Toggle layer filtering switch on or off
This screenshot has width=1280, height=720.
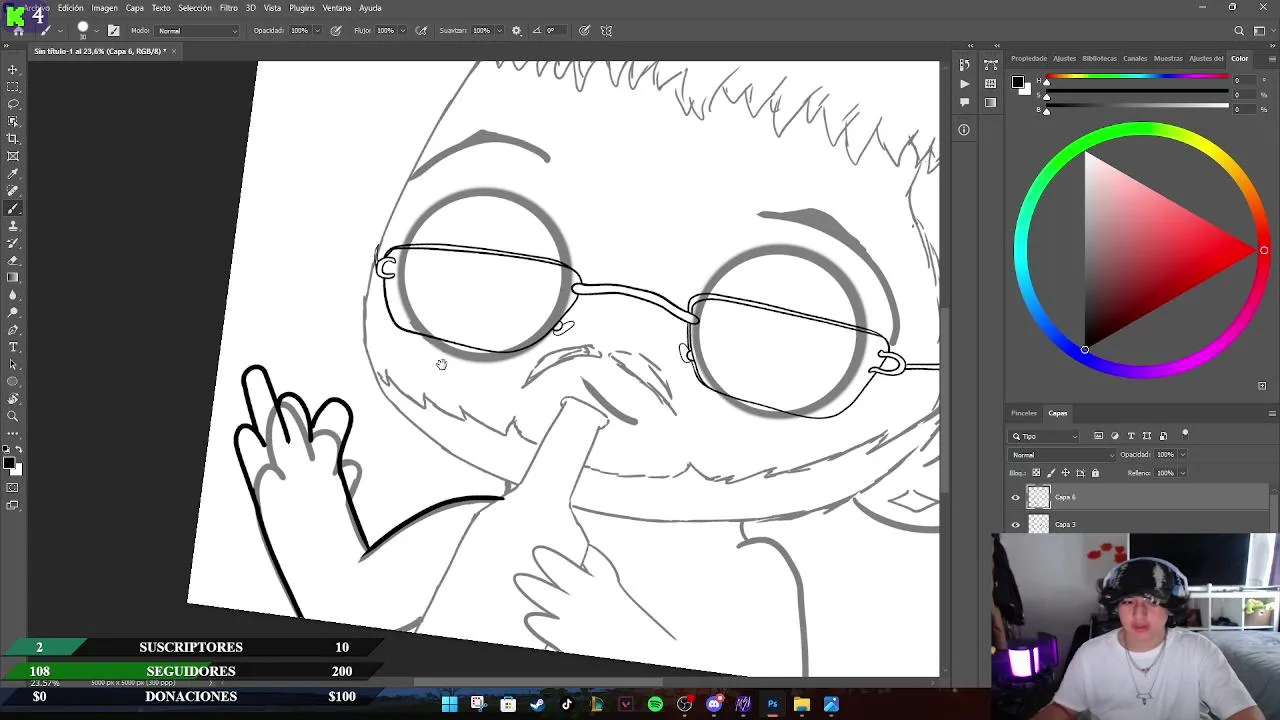click(x=1185, y=434)
